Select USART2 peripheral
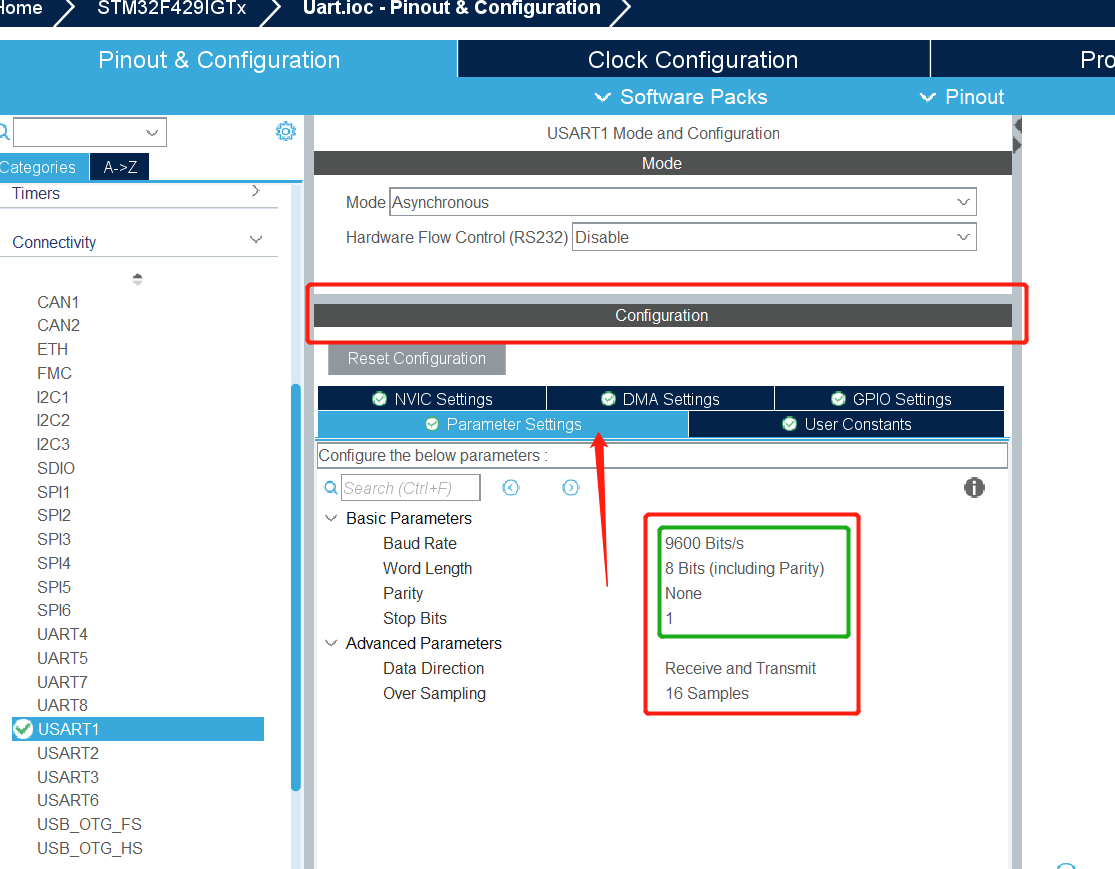 tap(68, 753)
